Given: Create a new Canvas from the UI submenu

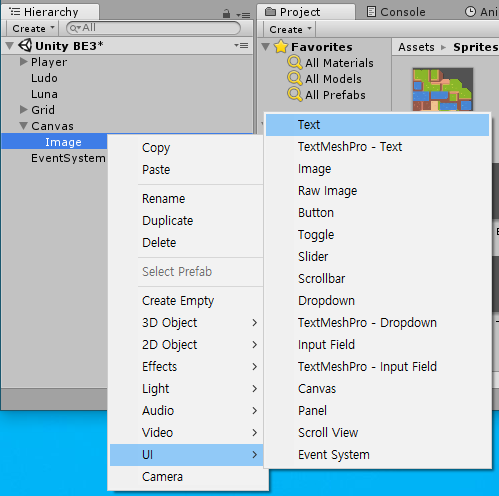Looking at the screenshot, I should (377, 389).
